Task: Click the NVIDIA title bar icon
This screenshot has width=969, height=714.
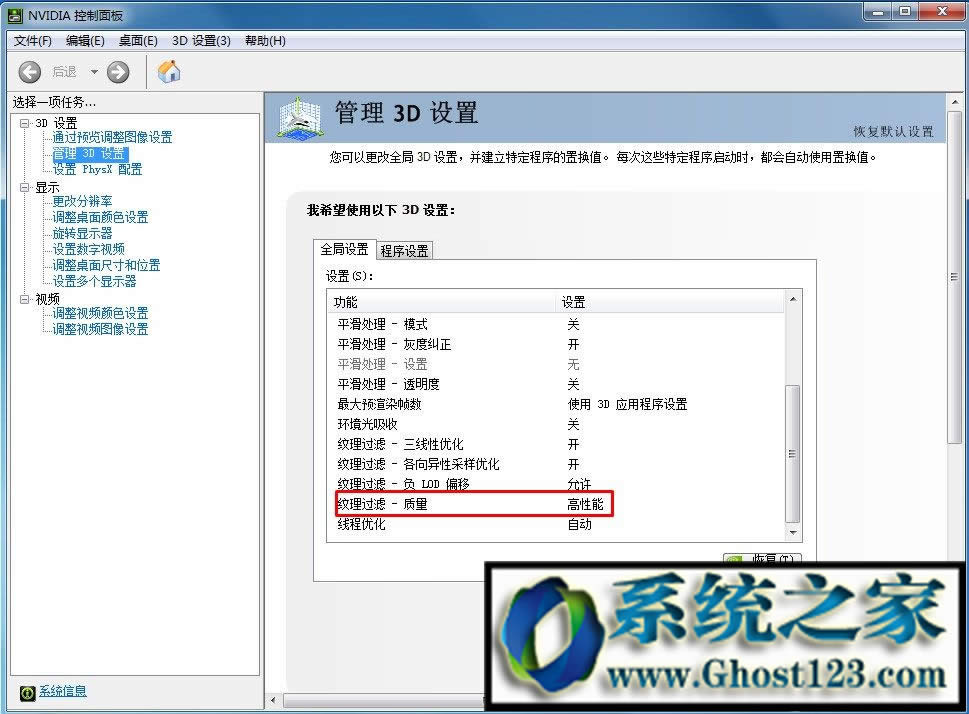Action: click(15, 15)
